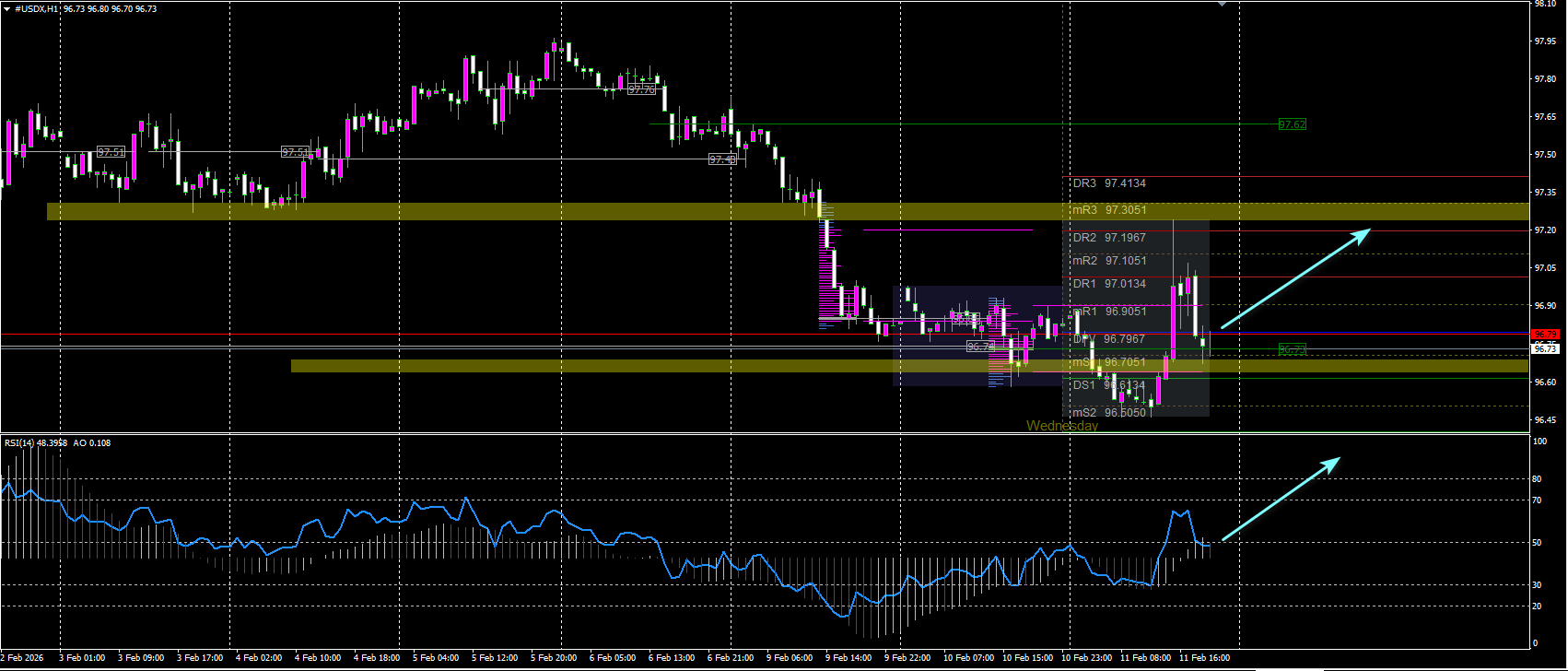Select the 97.76 level label
The height and width of the screenshot is (671, 1568).
[x=641, y=89]
